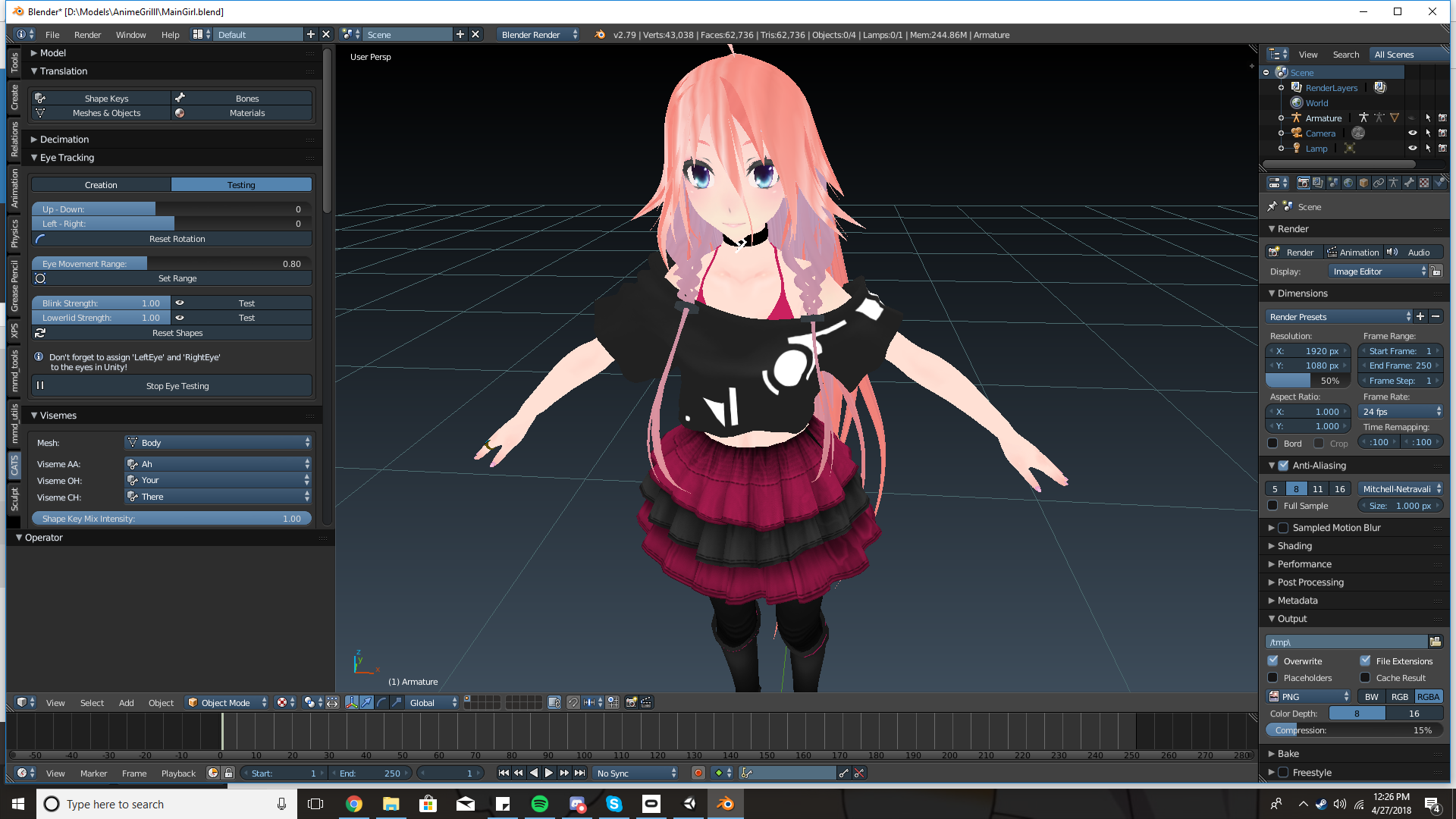Click the Stop Eye Testing button
Image resolution: width=1456 pixels, height=819 pixels.
[x=171, y=385]
